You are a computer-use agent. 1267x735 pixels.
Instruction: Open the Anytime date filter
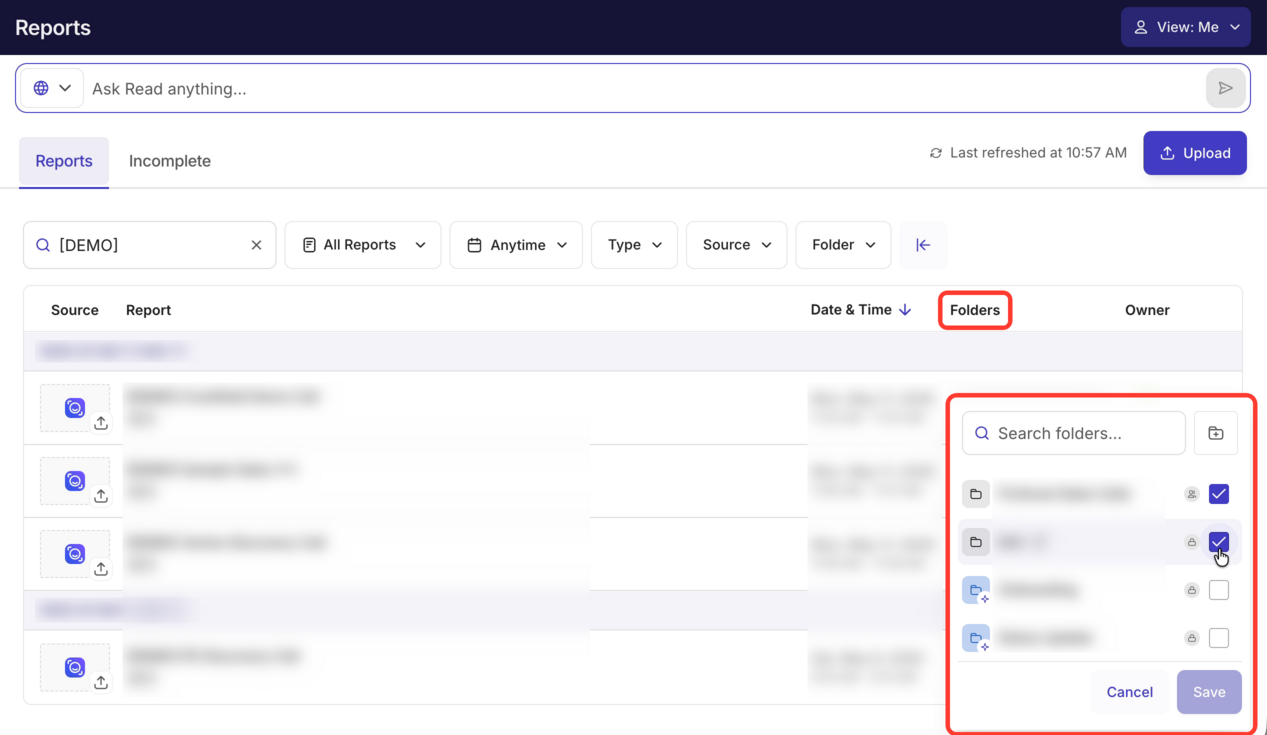tap(516, 245)
